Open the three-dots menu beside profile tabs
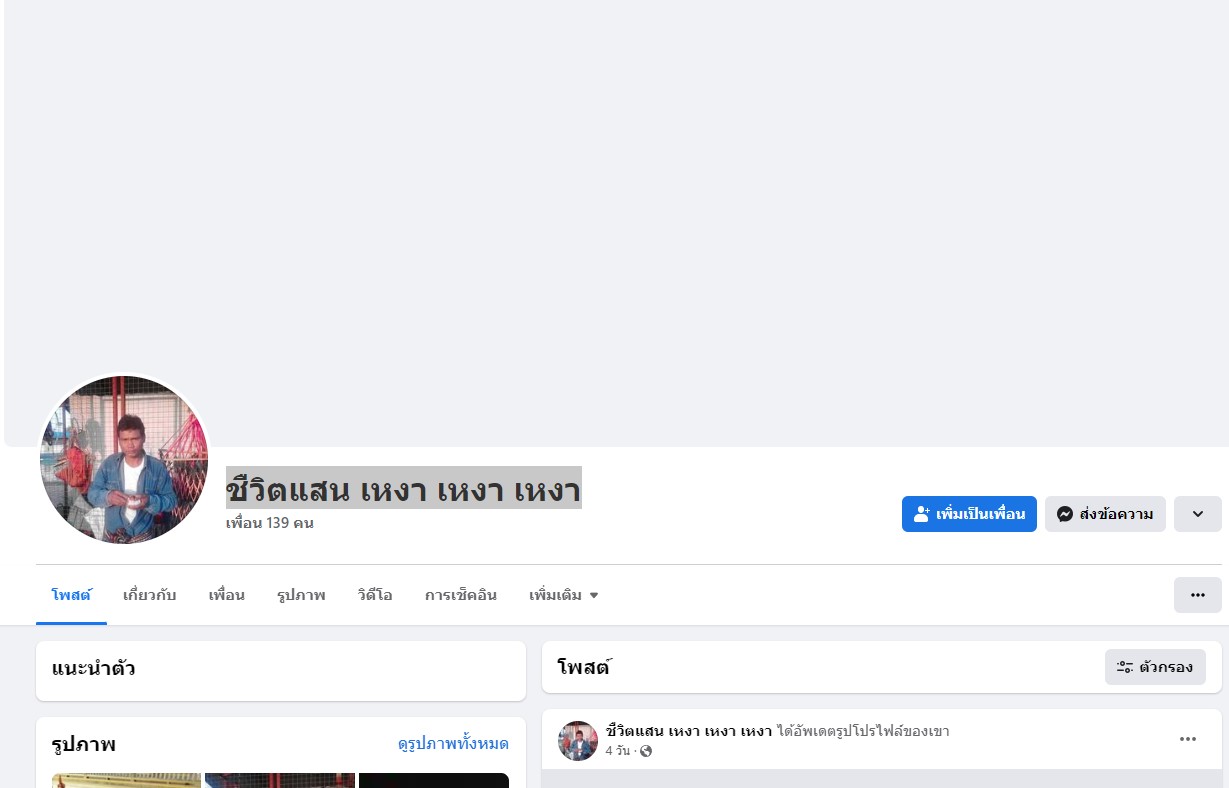Screen dimensions: 1229x788 [x=1197, y=595]
